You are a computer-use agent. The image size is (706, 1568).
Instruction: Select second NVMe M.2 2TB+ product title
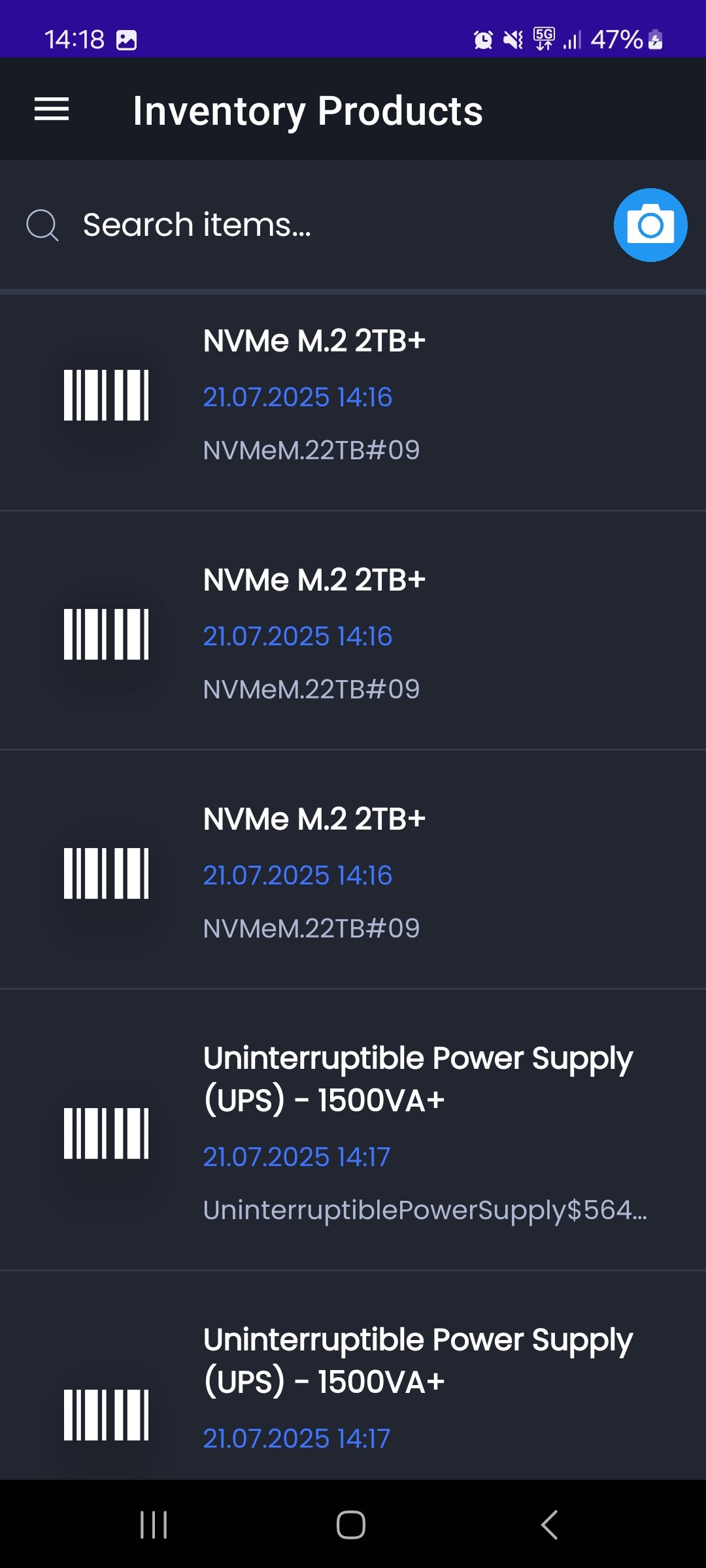[x=314, y=580]
